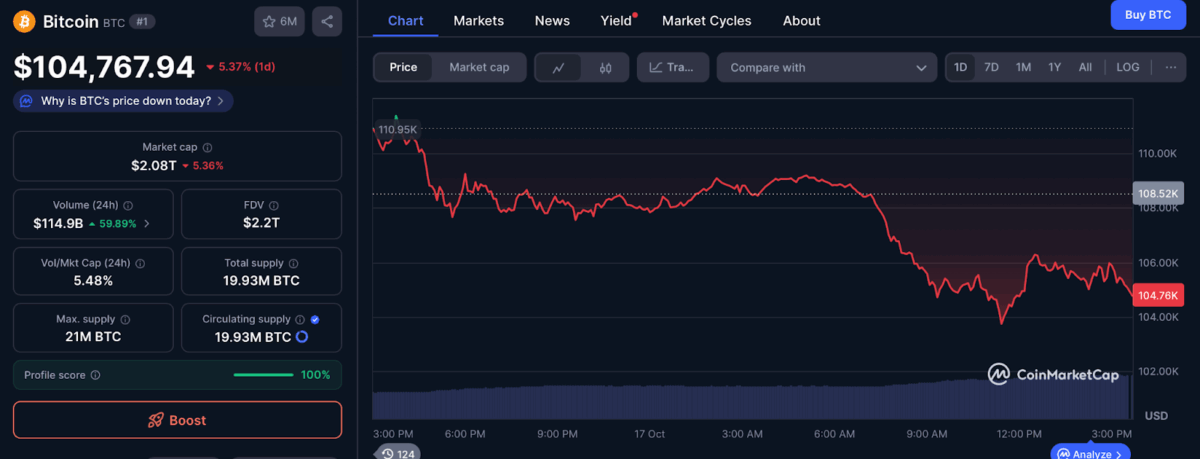Screen dimensions: 1200x459
Task: Click the share icon button
Action: click(326, 21)
